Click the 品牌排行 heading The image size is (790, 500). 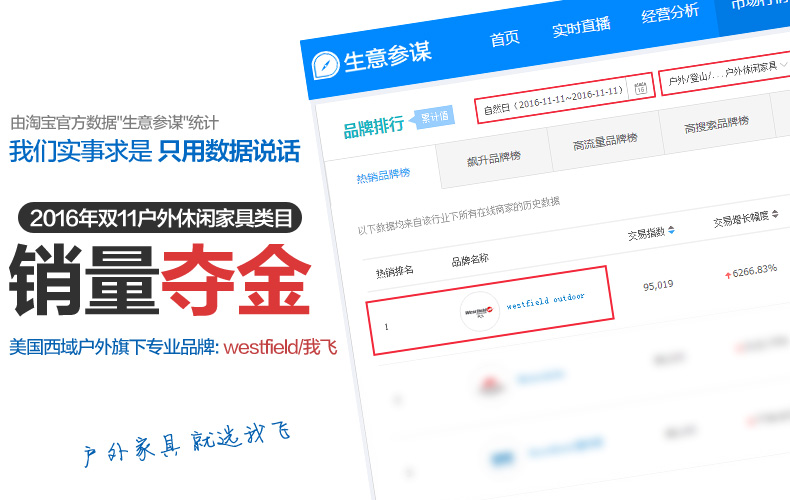373,127
